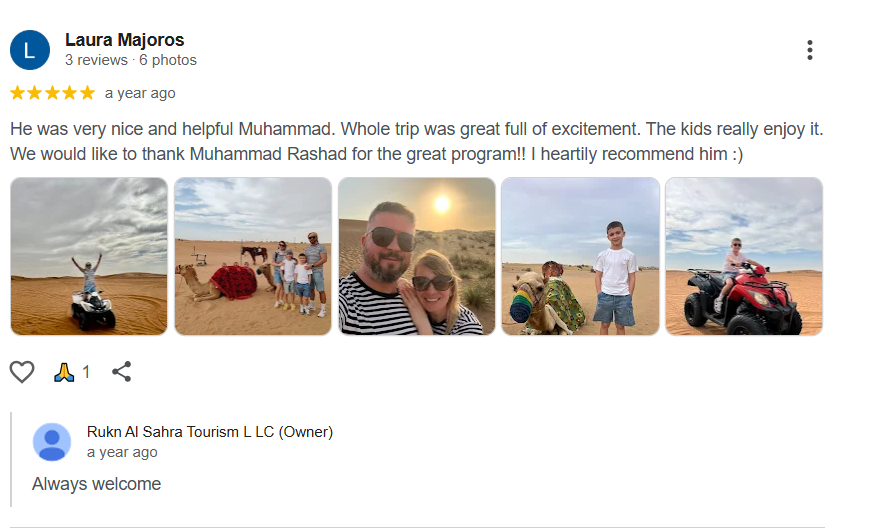Click the review's a year ago timestamp

[x=140, y=93]
